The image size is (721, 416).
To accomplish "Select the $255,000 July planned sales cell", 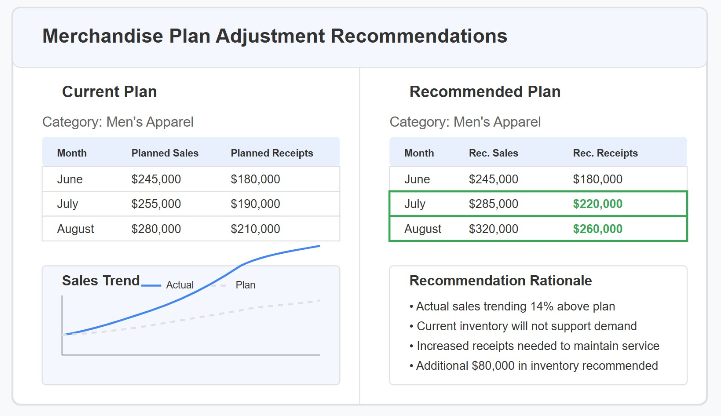I will tap(156, 204).
